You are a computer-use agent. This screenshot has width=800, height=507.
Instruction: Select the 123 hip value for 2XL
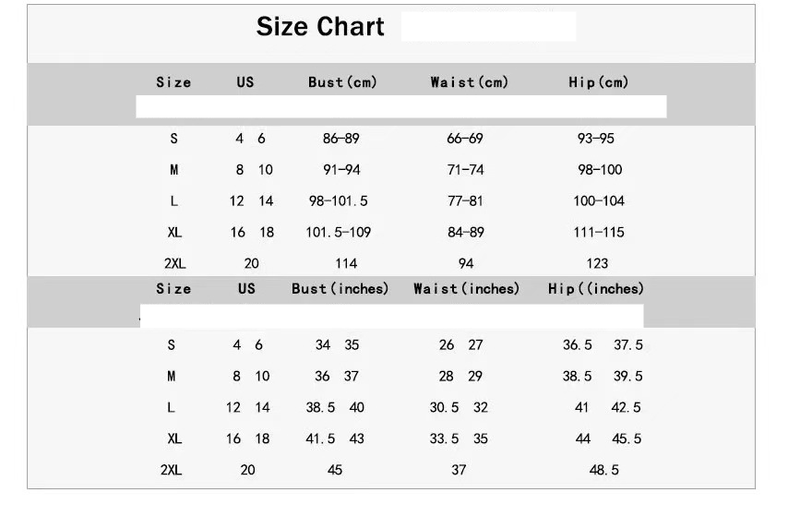pos(598,263)
